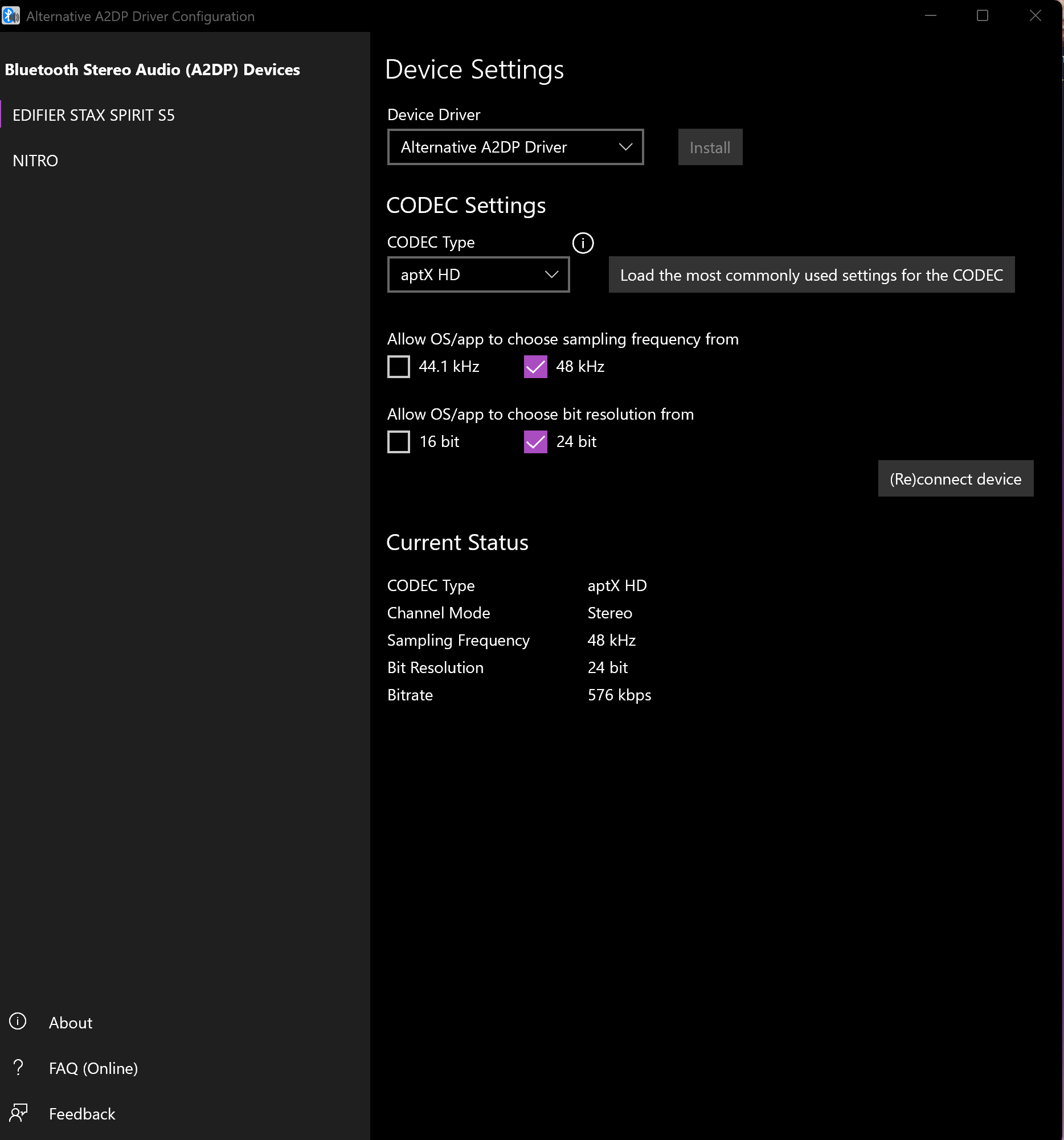Viewport: 1064px width, 1140px height.
Task: Click the Install button
Action: pyautogui.click(x=710, y=147)
